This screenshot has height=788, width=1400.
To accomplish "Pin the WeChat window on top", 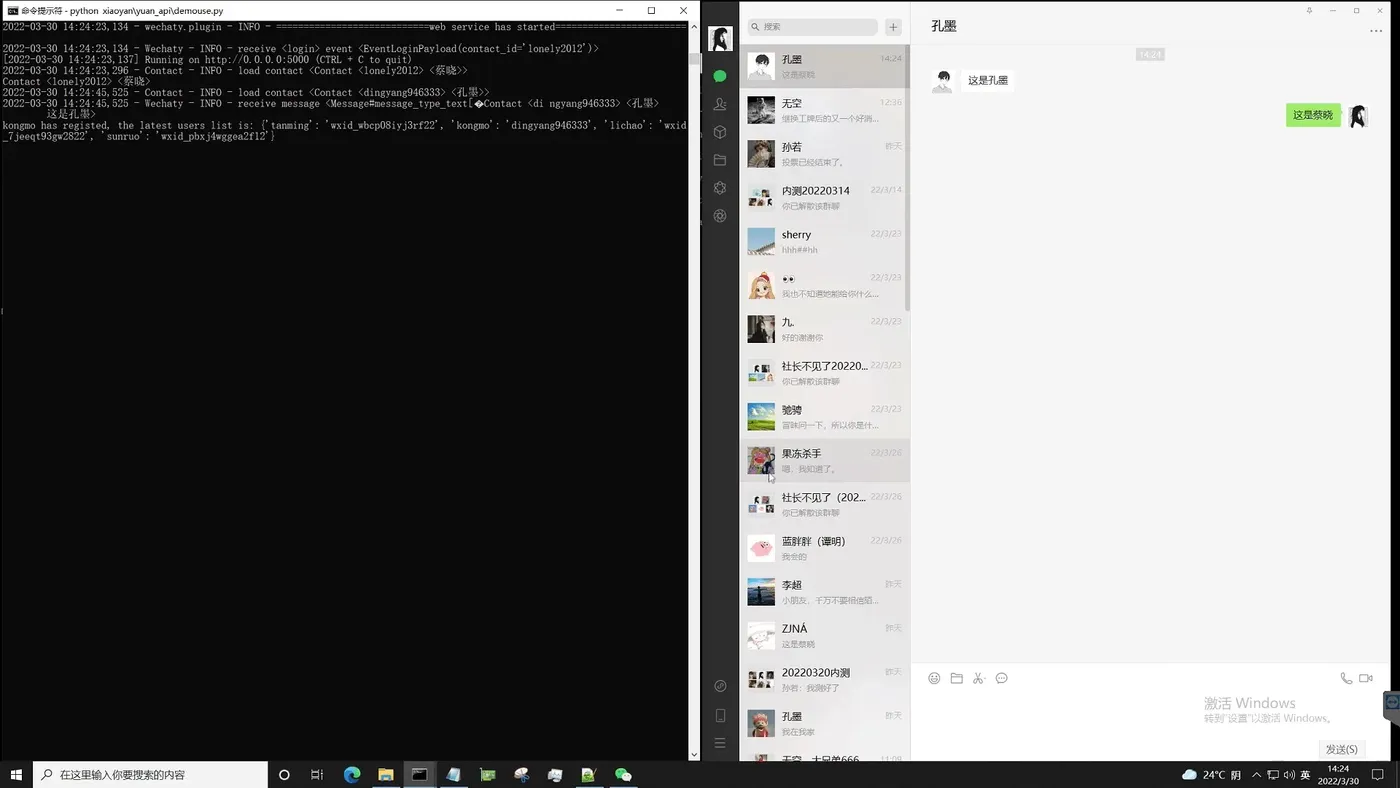I will (1309, 10).
